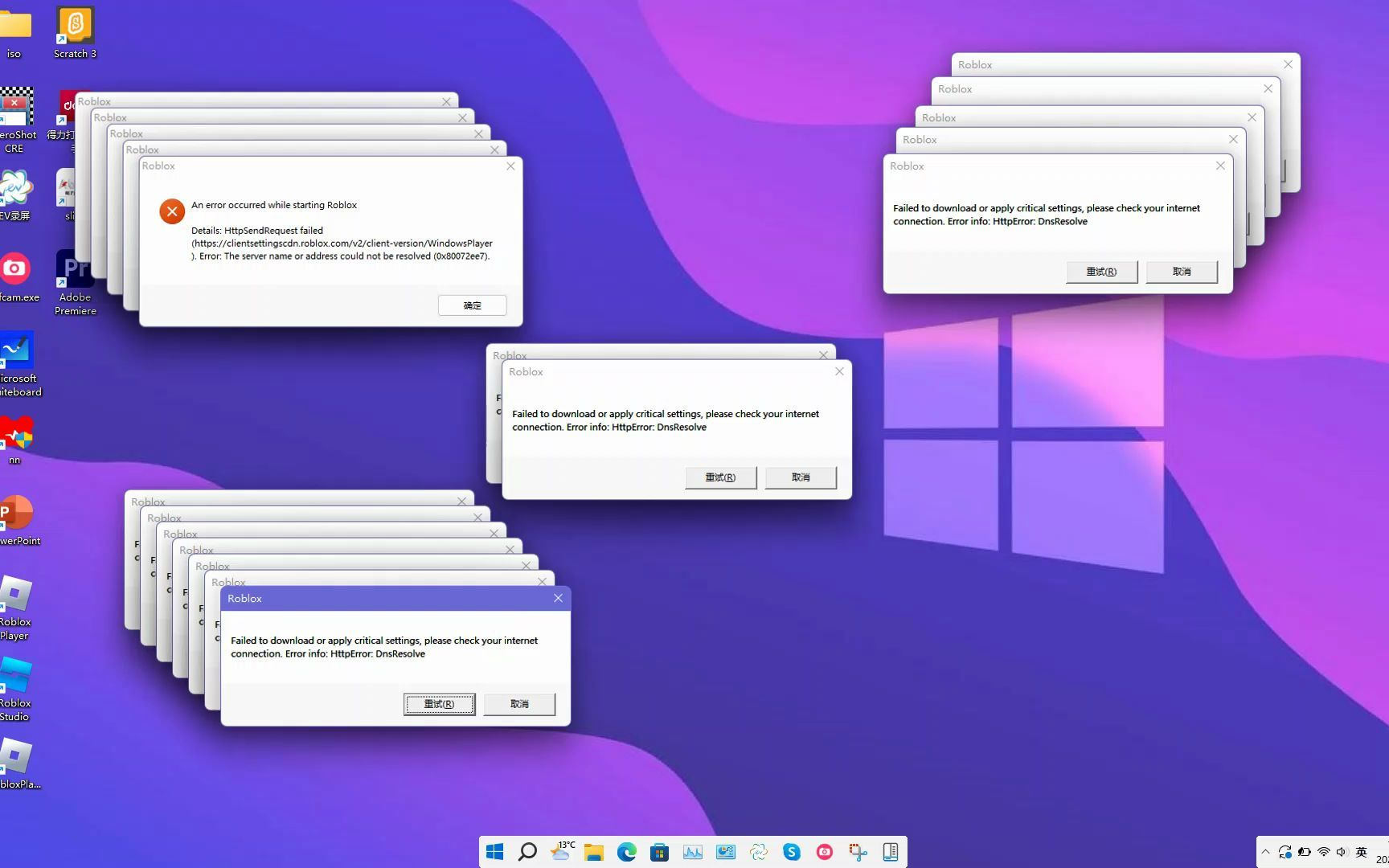Open Windows Search
Screen dimensions: 1389x868
[527, 851]
